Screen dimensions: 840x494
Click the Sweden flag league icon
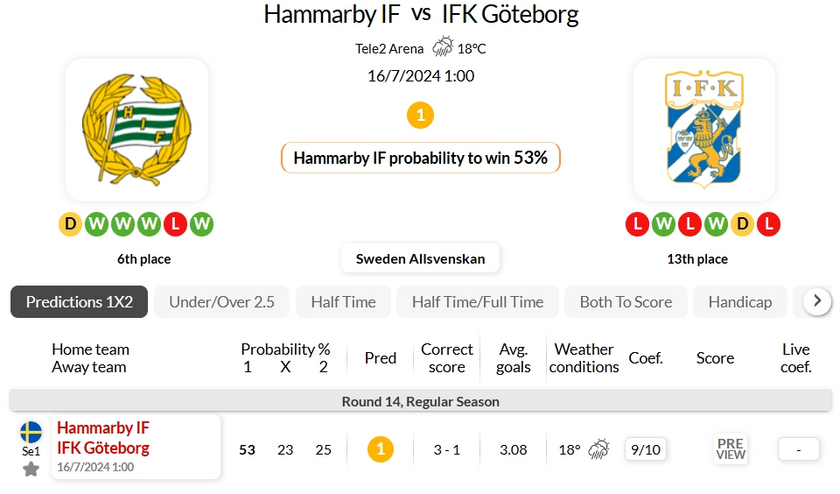[x=31, y=432]
